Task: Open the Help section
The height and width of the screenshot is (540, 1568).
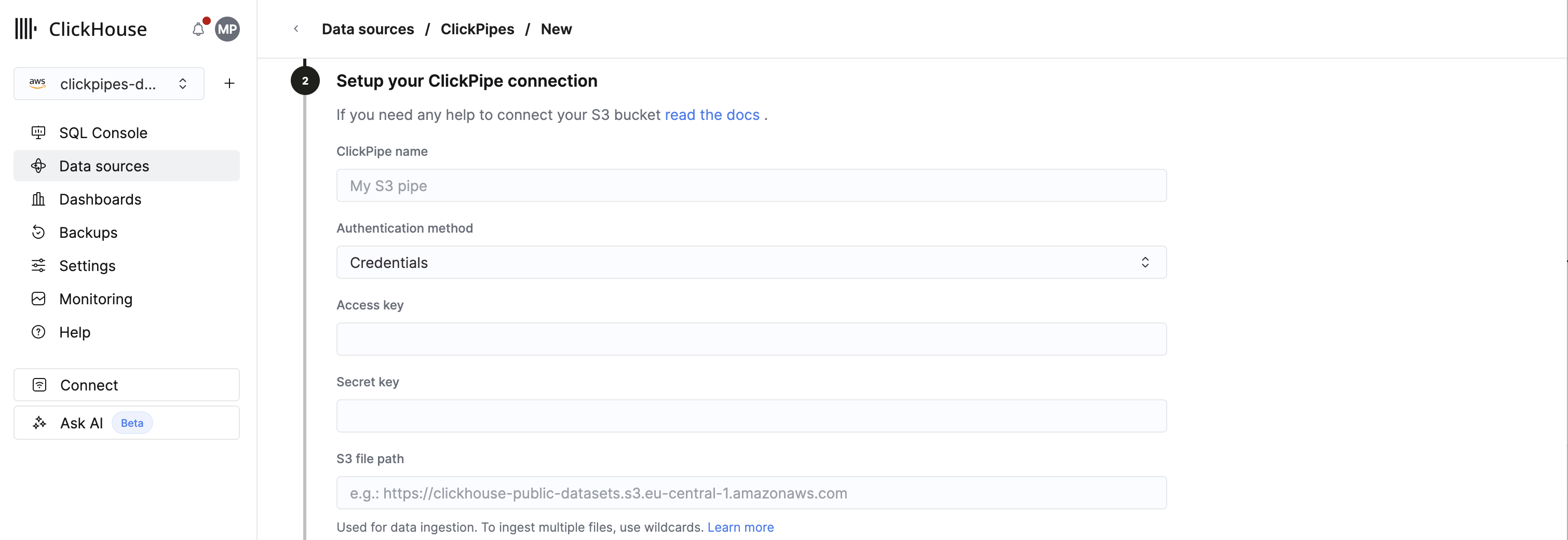Action: point(74,332)
